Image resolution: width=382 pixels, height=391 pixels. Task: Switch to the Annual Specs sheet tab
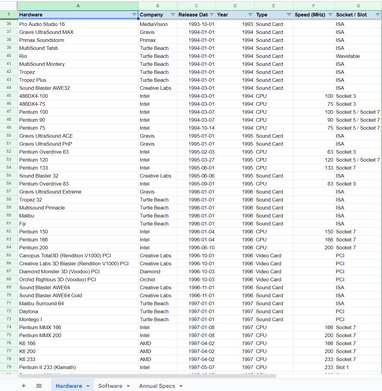tap(157, 386)
